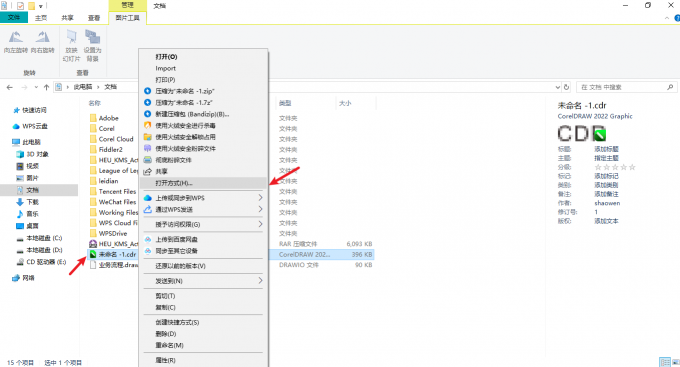Image resolution: width=680 pixels, height=367 pixels.
Task: Expand Upload or sync to WPS submenu
Action: pos(203,198)
